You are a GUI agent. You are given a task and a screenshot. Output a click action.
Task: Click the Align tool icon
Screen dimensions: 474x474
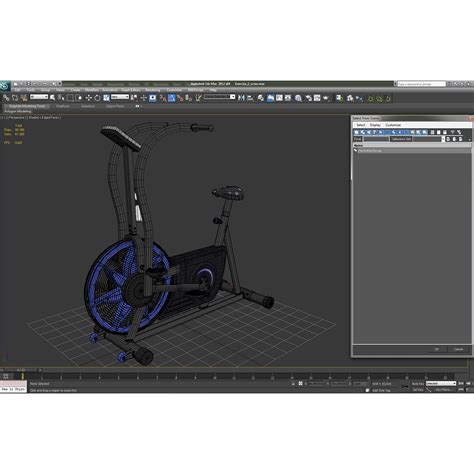[250, 98]
